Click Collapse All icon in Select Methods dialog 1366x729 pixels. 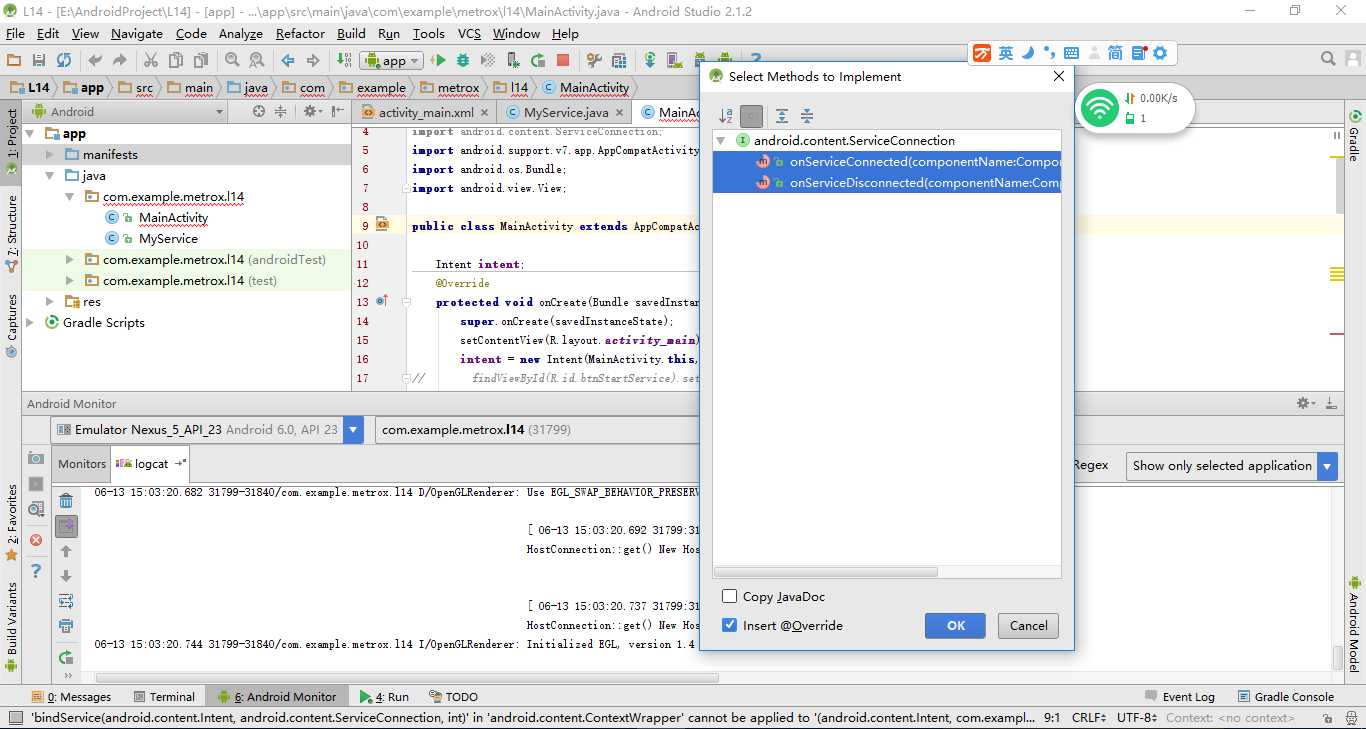tap(807, 116)
